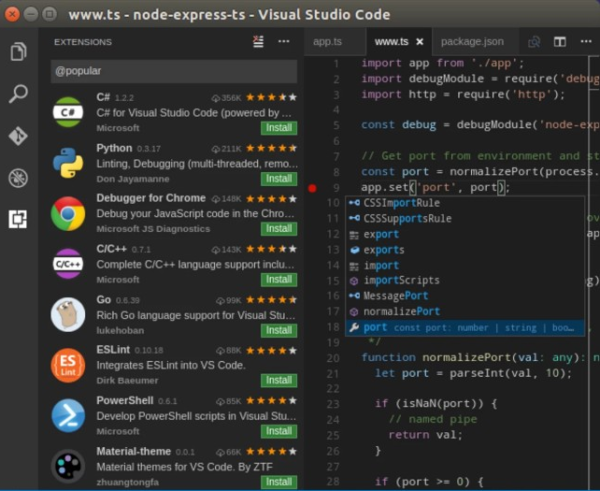
Task: Open the PowerShell extension title
Action: pos(125,401)
